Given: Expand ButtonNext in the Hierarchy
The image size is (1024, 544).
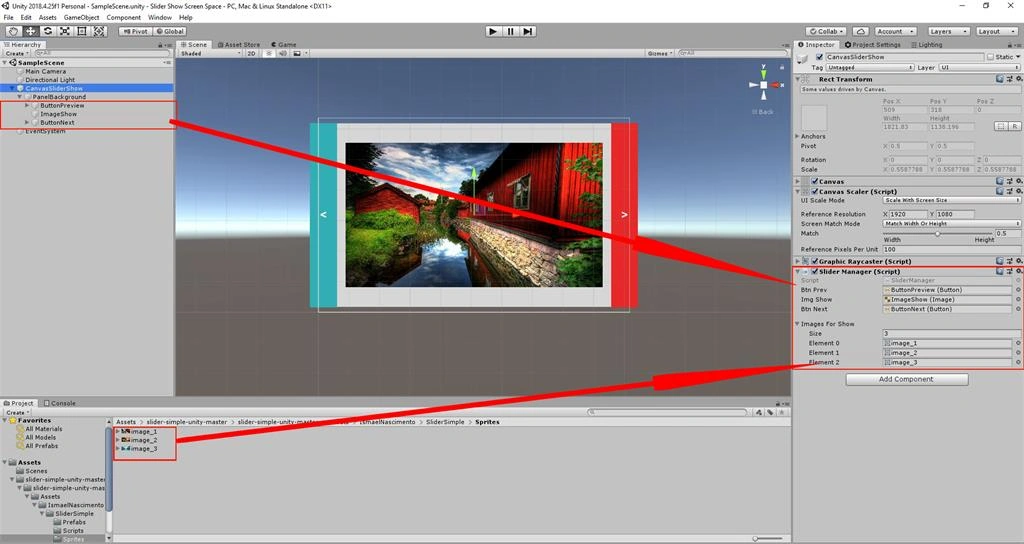Looking at the screenshot, I should click(27, 122).
